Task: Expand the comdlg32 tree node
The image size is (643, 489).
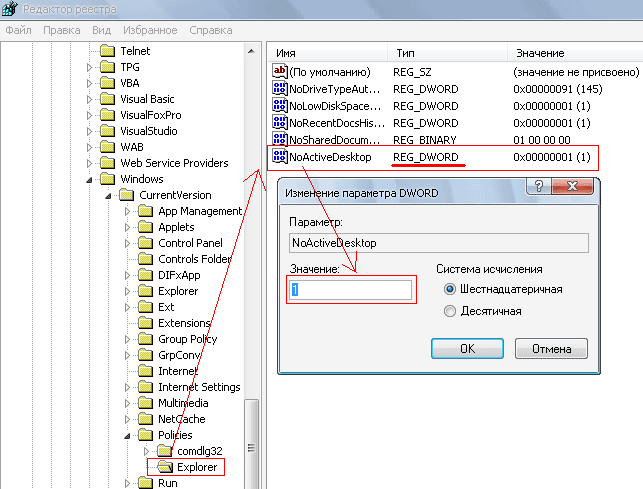Action: [146, 451]
